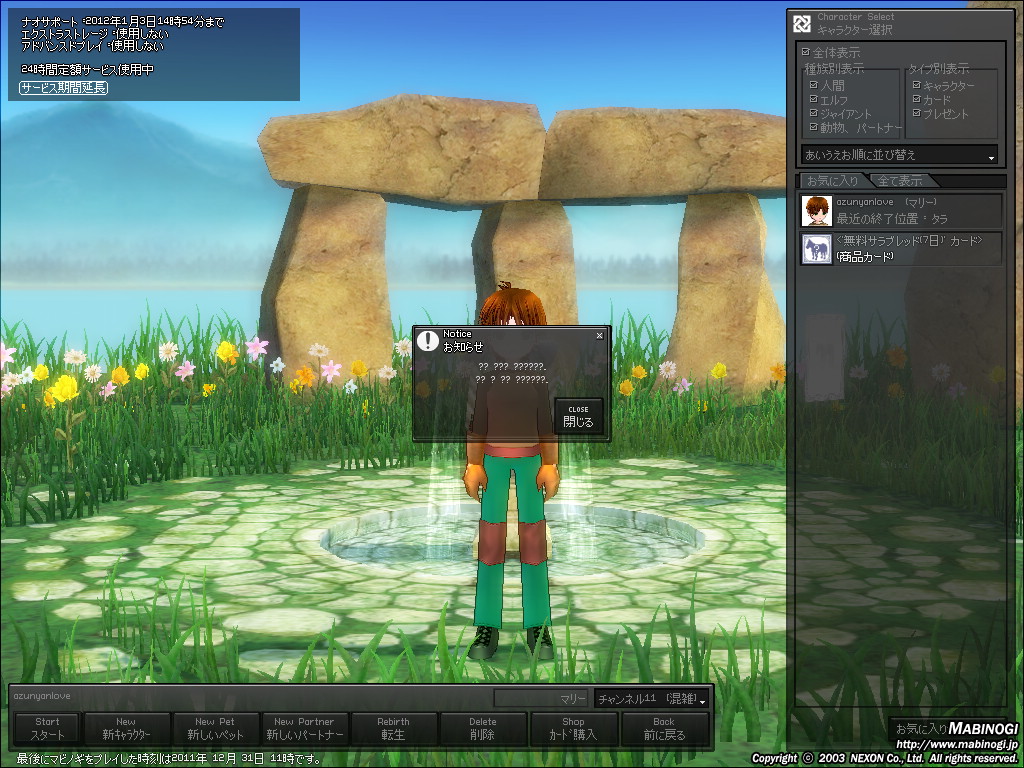Close the Notice dialog with the X
This screenshot has width=1024, height=768.
pos(599,336)
